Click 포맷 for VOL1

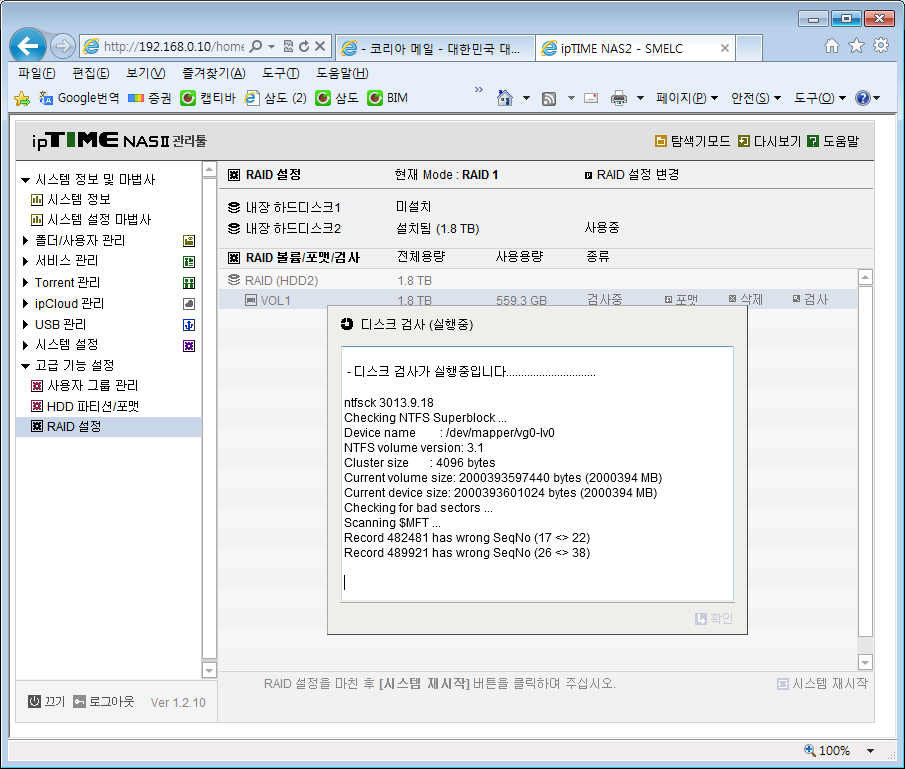682,300
